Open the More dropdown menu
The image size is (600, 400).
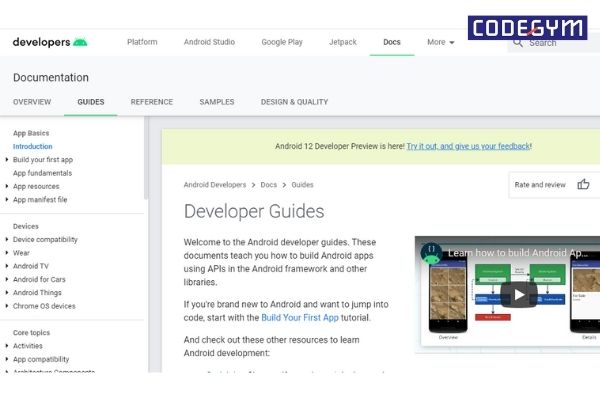440,42
